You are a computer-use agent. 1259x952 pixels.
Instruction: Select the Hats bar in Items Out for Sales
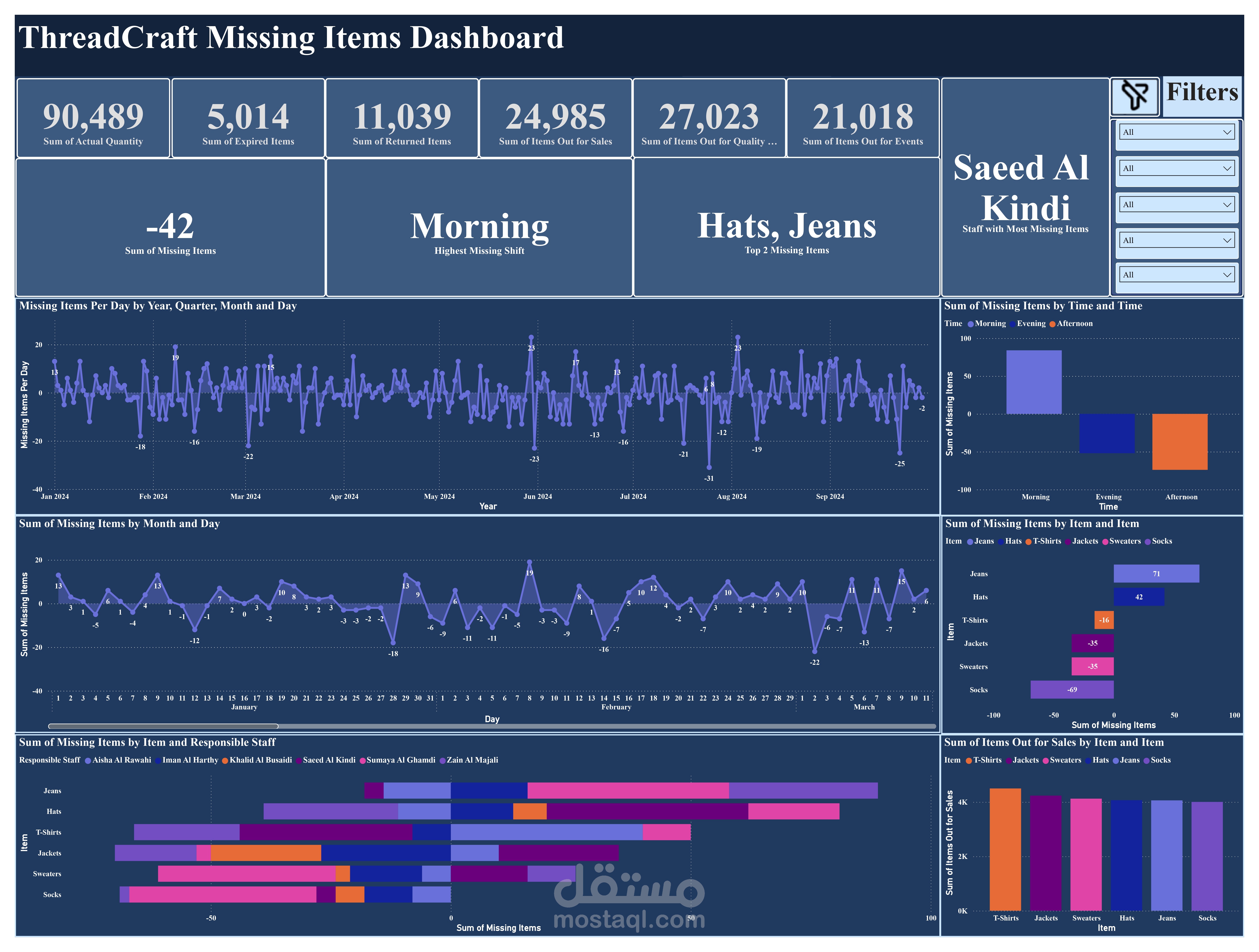(1126, 856)
